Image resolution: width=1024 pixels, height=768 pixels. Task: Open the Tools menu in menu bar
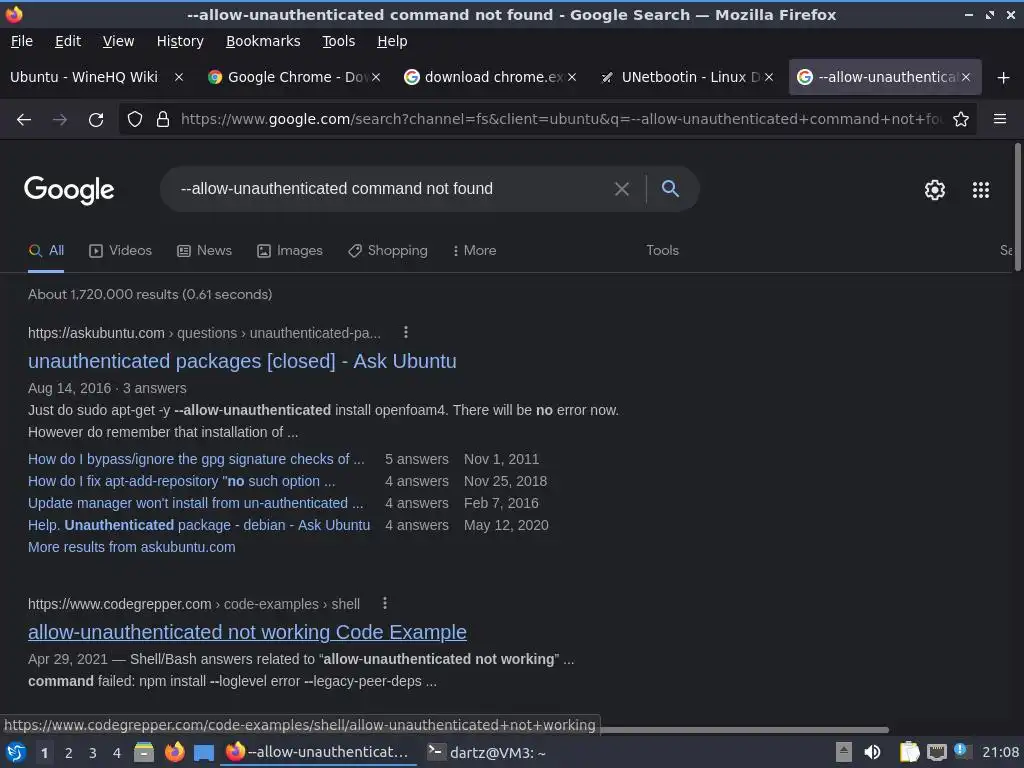click(338, 41)
